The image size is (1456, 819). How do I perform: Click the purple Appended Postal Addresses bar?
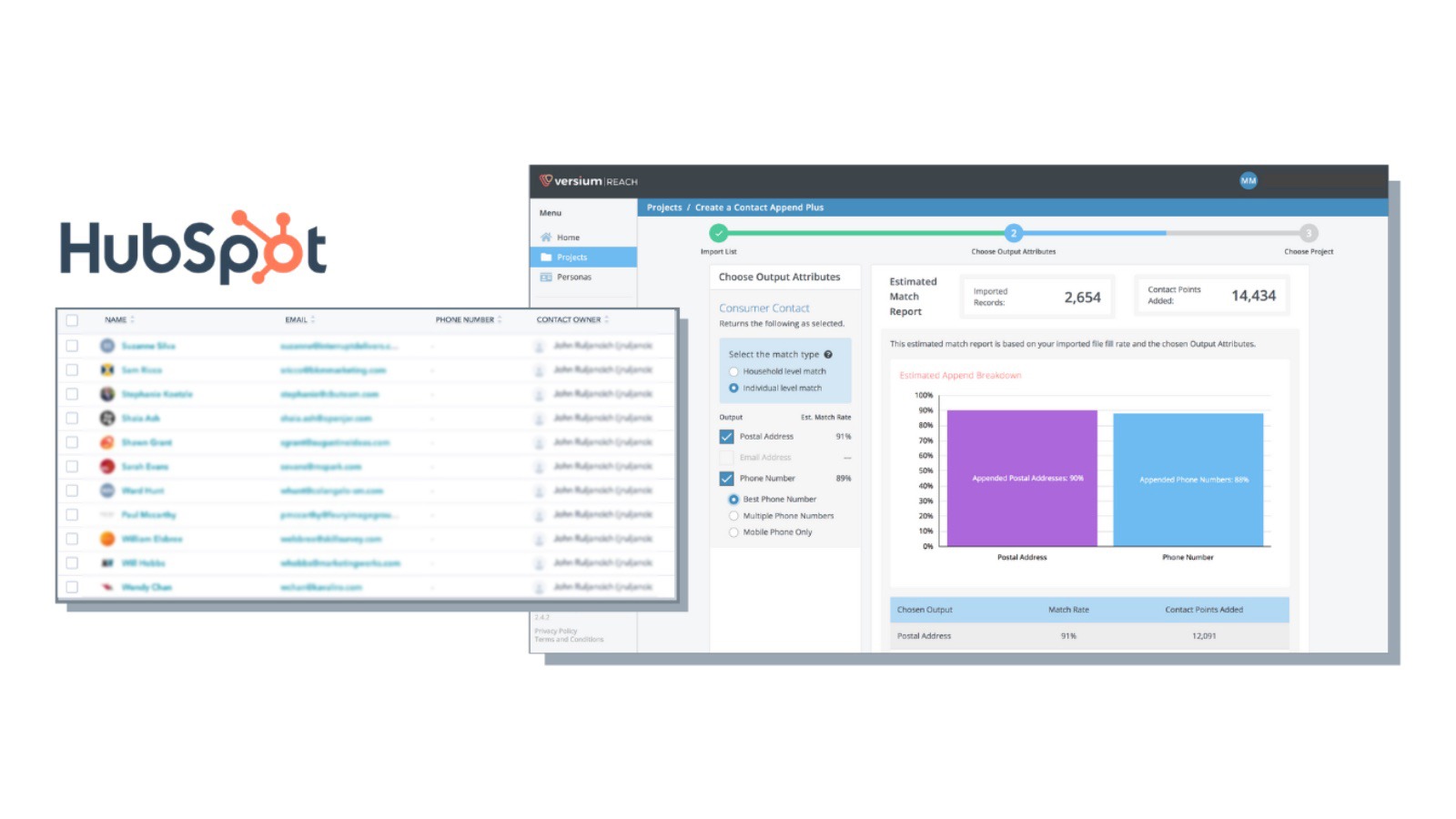1022,478
